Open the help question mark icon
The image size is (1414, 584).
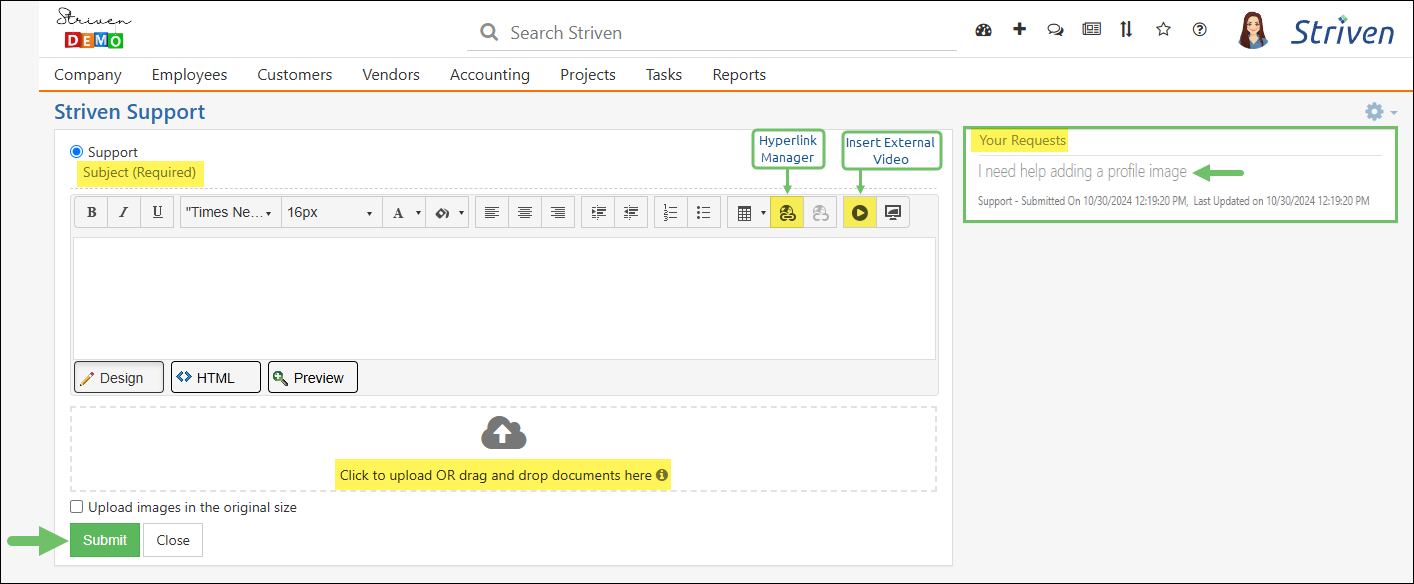(1199, 30)
